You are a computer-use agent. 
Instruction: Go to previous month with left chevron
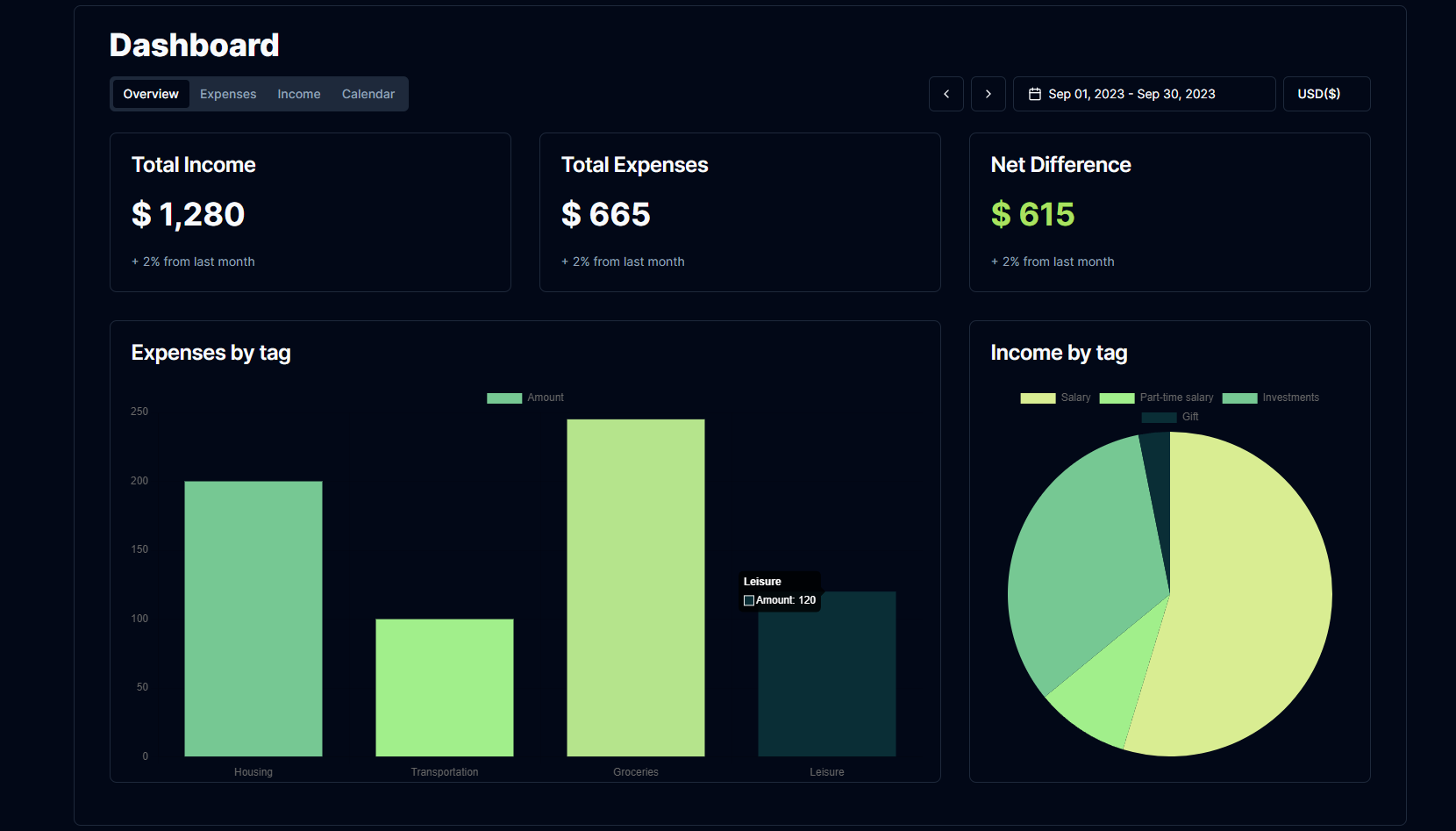[x=946, y=94]
